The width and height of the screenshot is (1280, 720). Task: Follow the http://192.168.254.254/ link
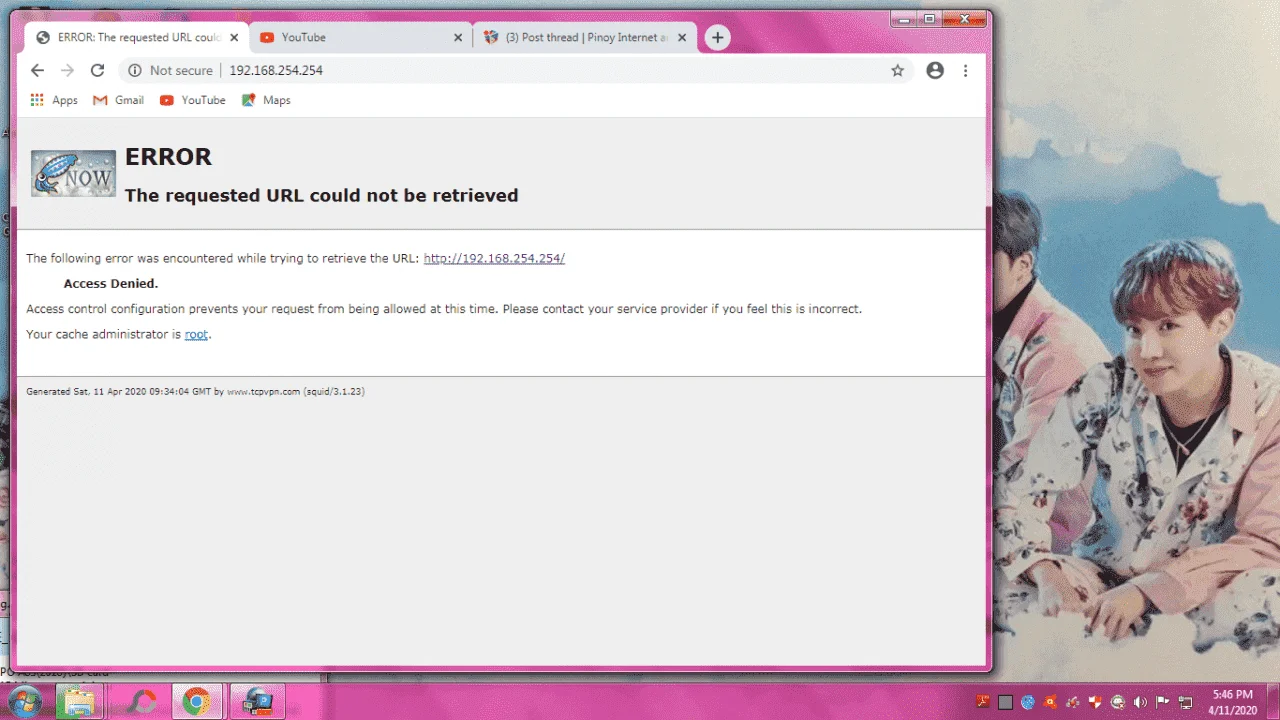click(494, 258)
